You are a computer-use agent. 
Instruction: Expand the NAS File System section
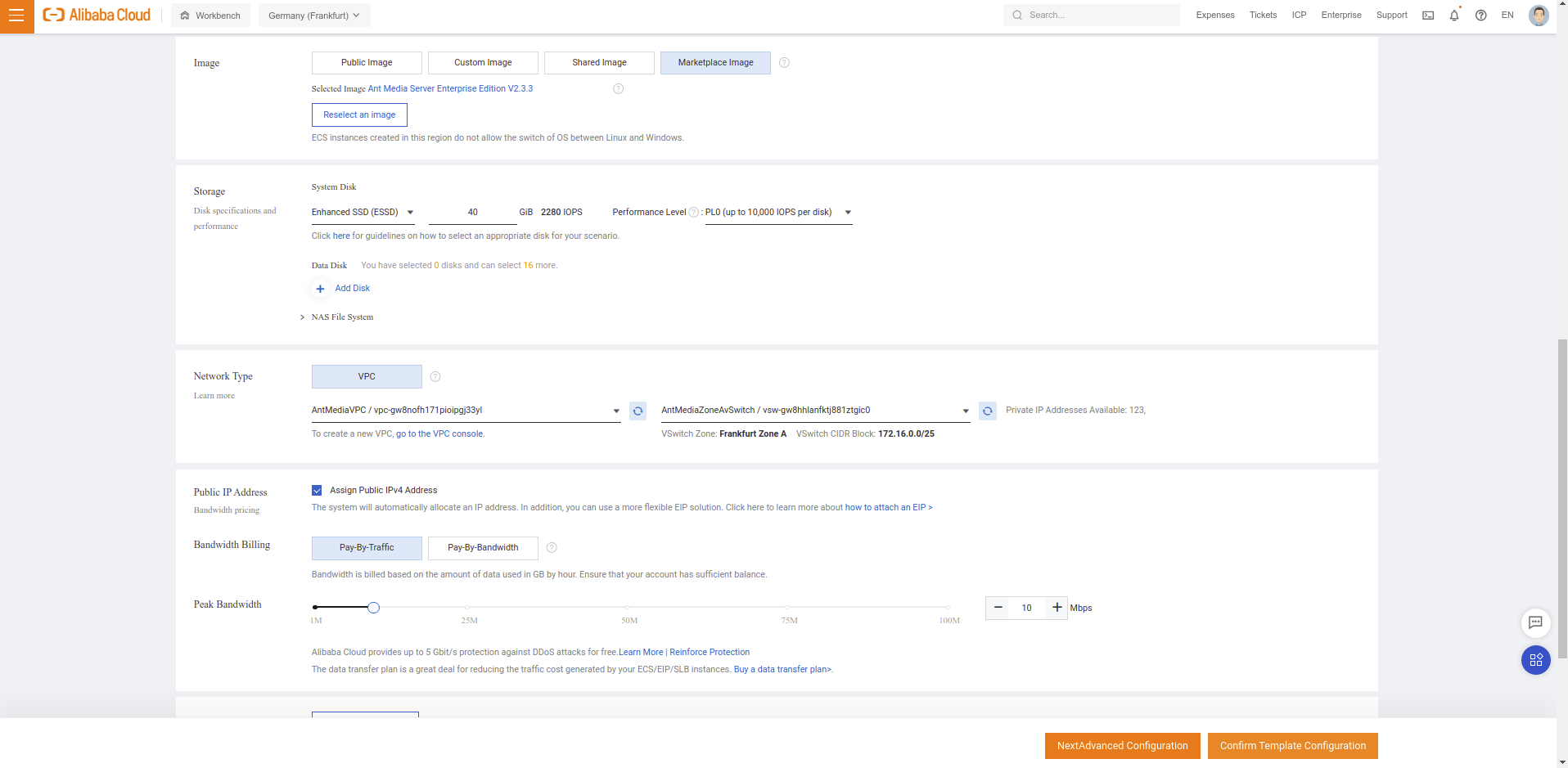pyautogui.click(x=336, y=317)
